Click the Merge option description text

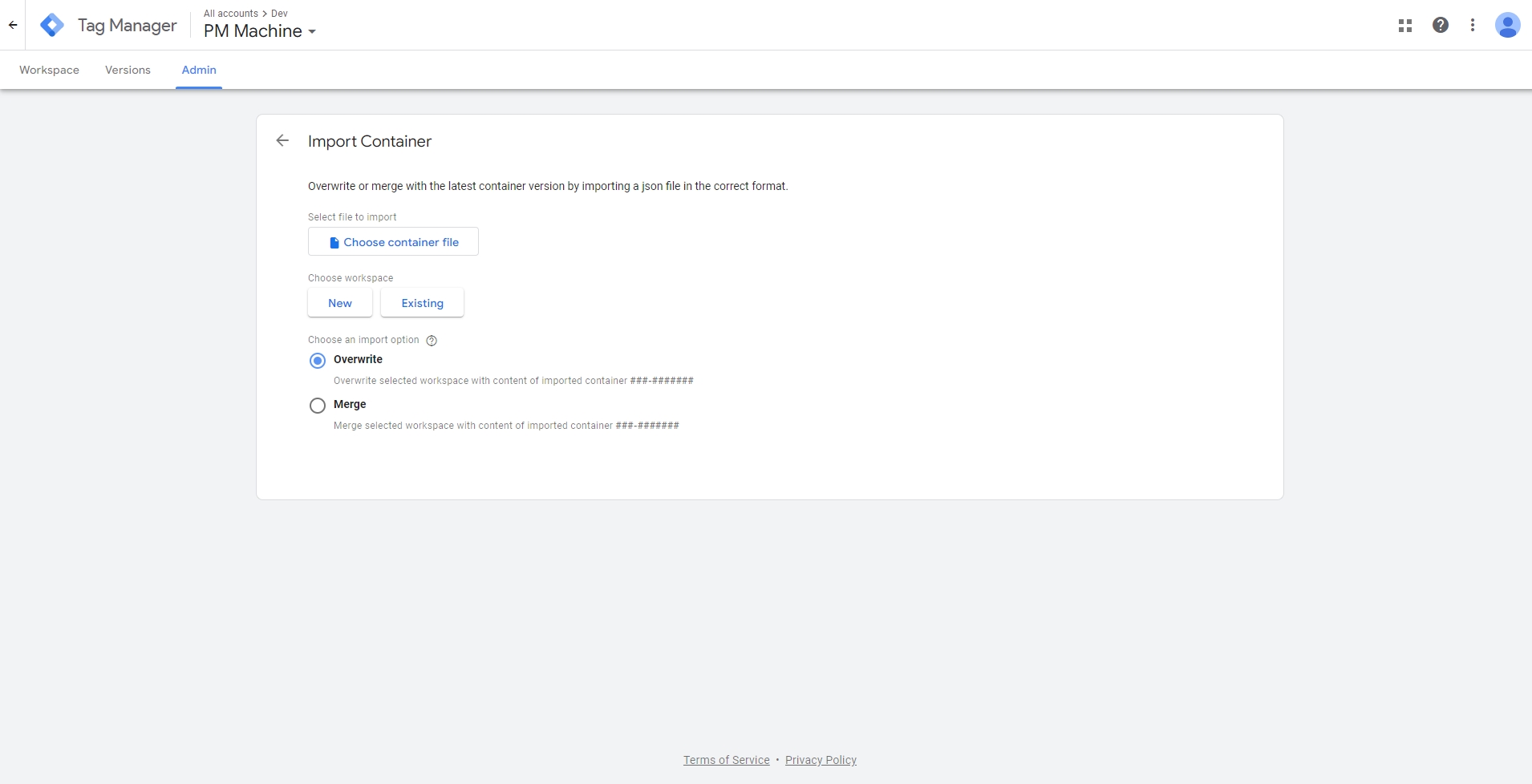point(506,426)
